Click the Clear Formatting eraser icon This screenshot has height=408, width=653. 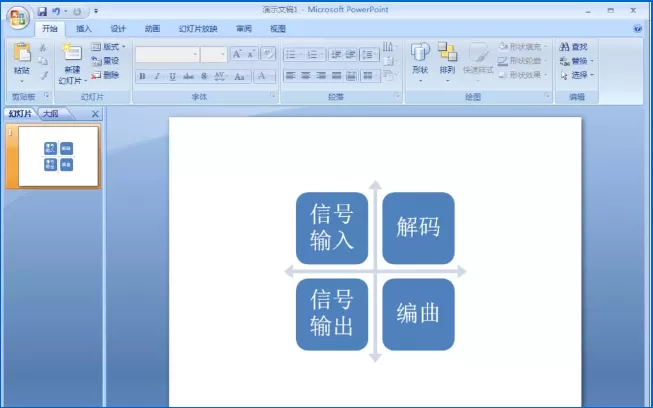point(268,54)
